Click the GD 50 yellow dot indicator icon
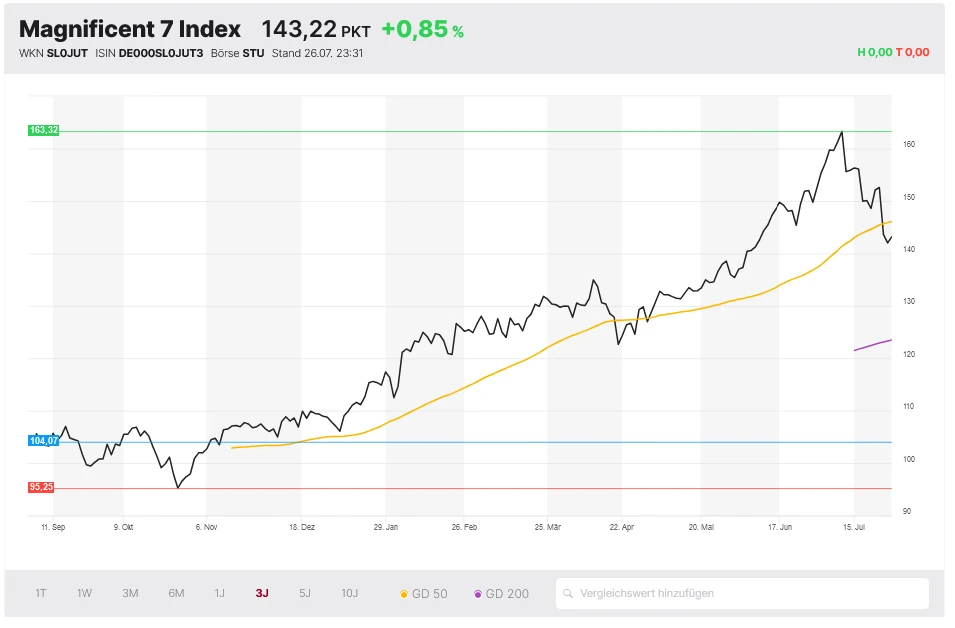 point(402,592)
